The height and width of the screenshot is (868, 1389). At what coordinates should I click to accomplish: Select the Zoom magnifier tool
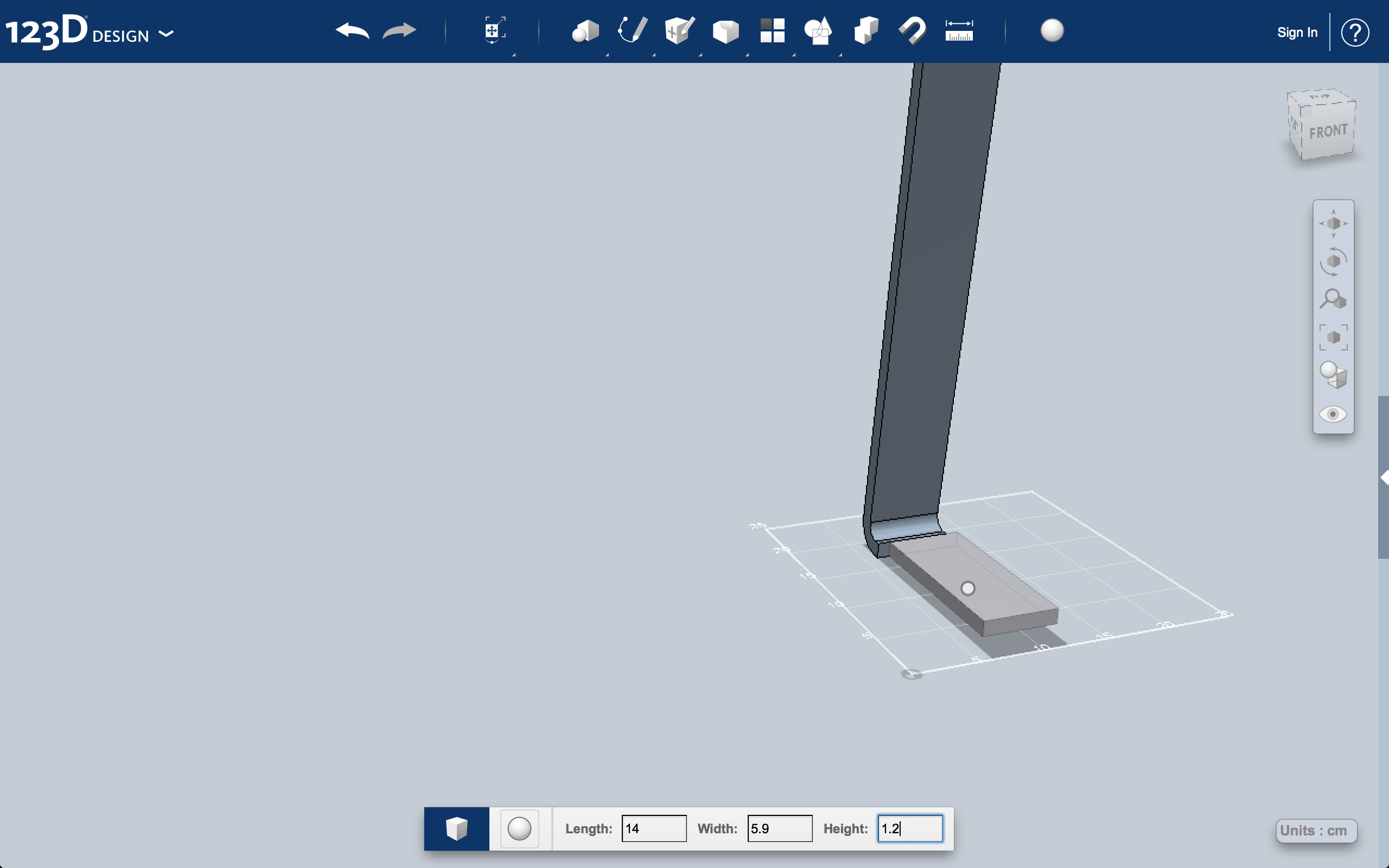[x=1333, y=299]
